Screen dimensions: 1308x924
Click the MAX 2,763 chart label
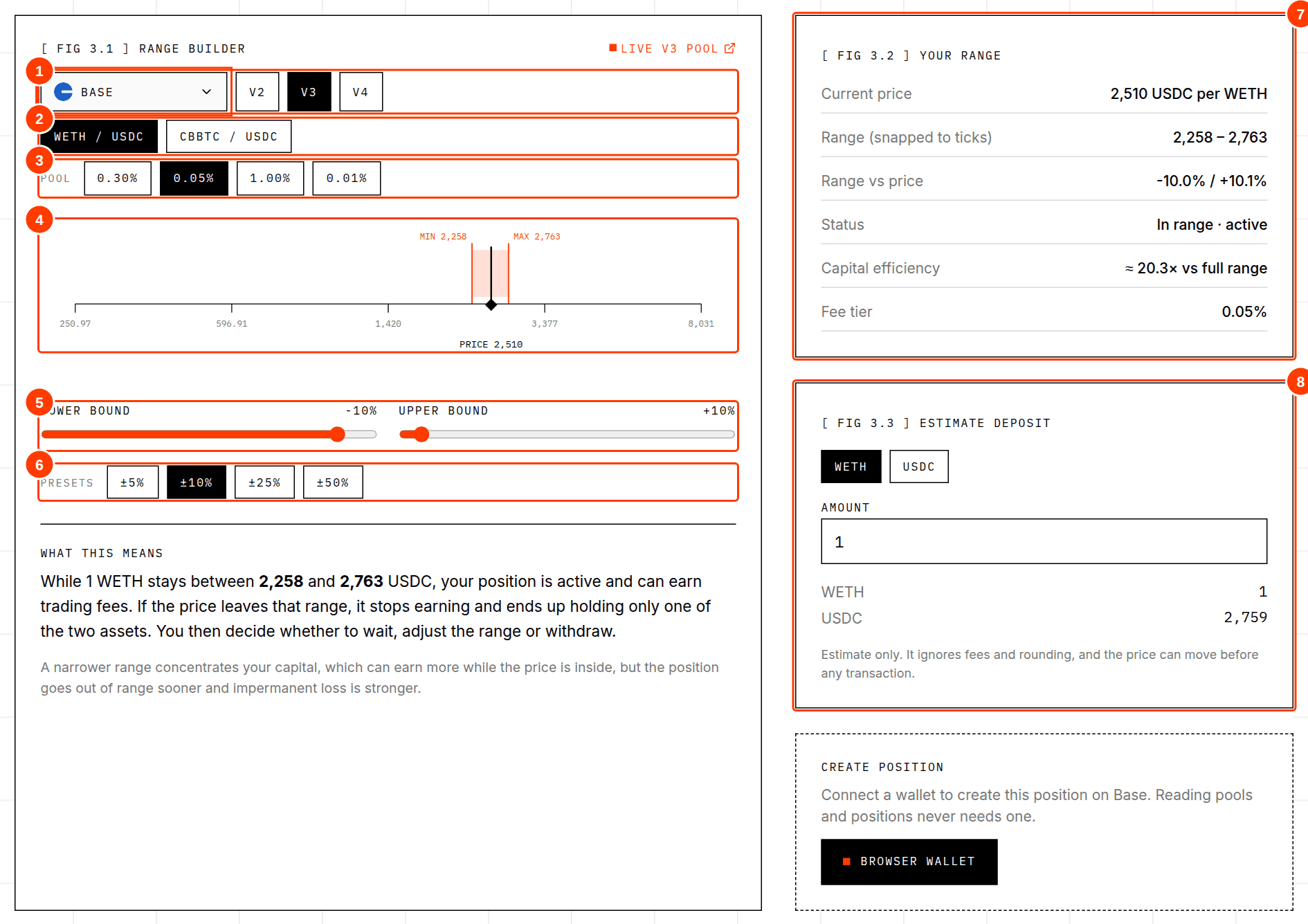tap(537, 237)
